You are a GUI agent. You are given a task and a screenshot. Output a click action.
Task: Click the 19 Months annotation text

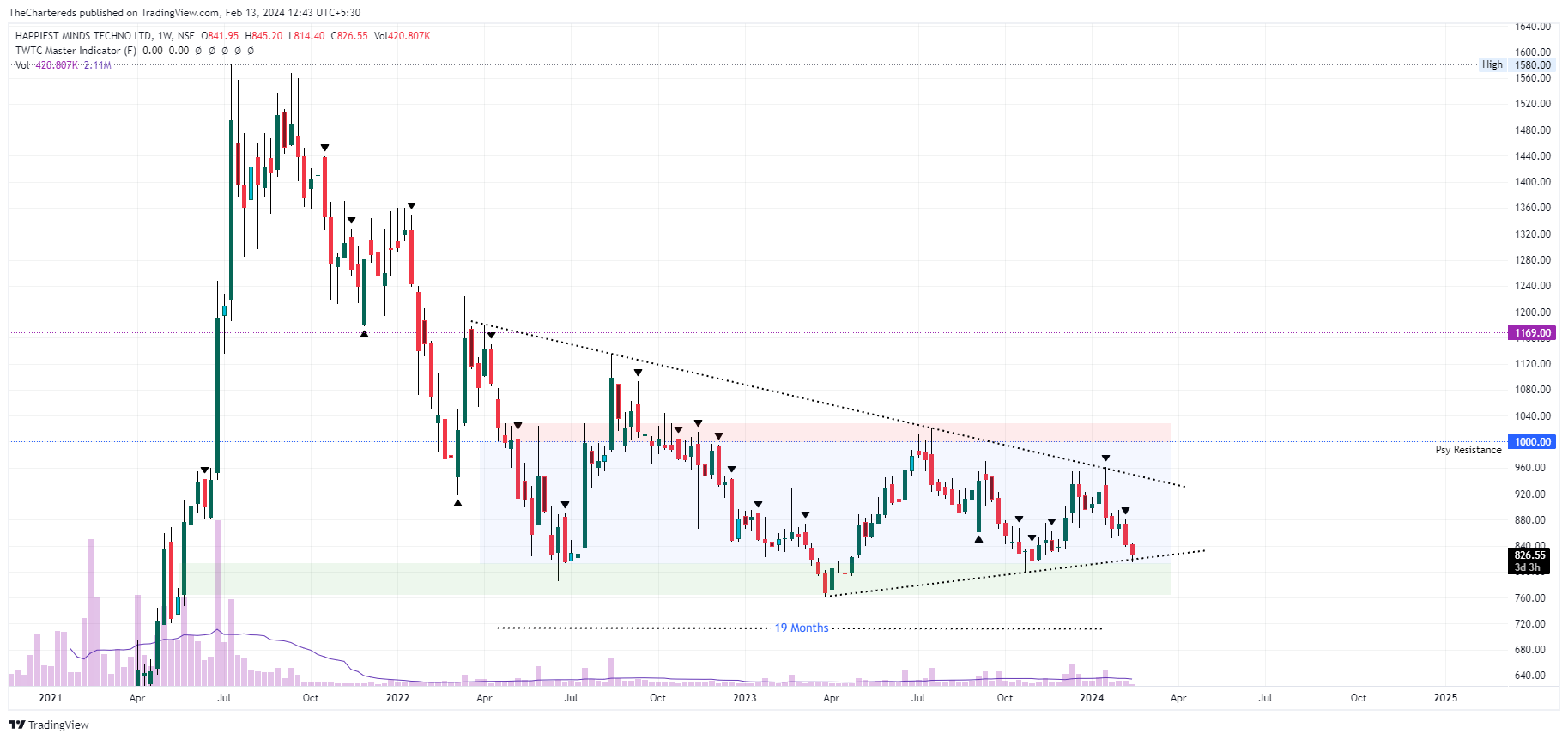(802, 628)
